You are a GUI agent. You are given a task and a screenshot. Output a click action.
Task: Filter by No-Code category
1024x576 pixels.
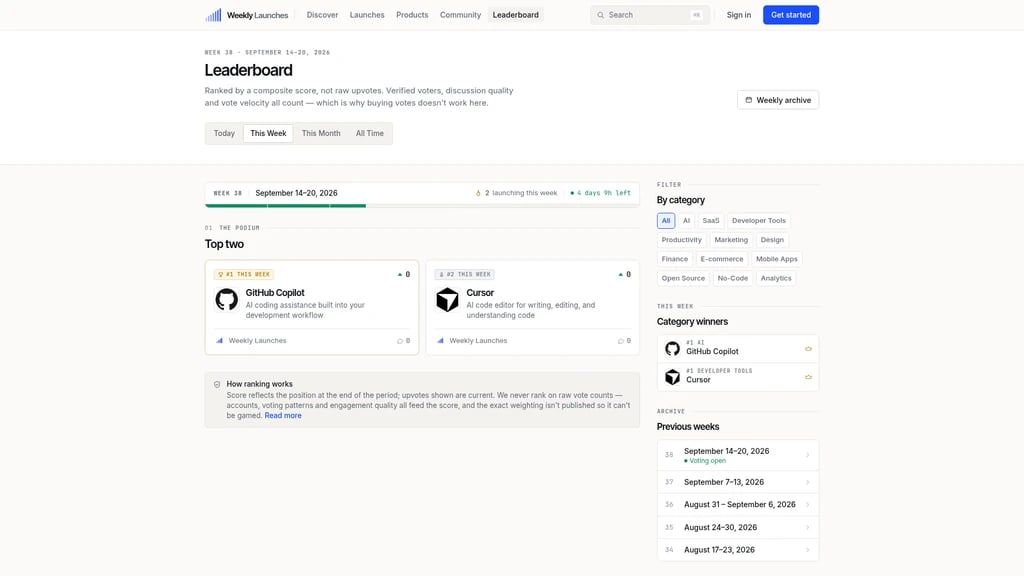click(732, 278)
